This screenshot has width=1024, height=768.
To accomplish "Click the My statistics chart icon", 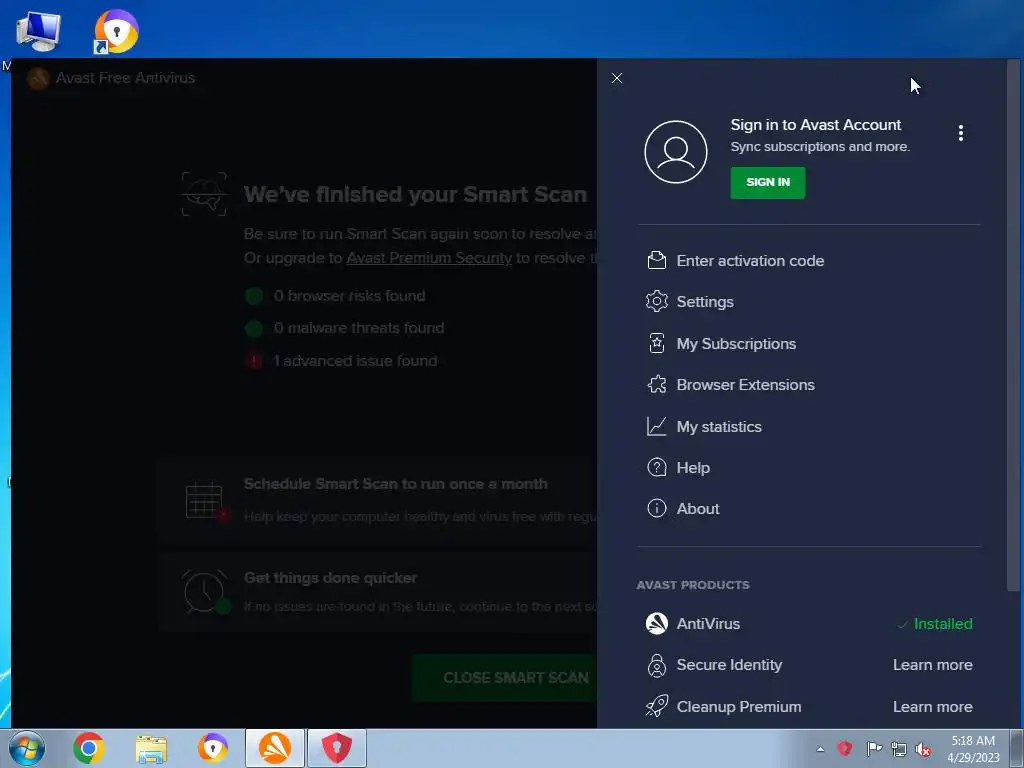I will pos(656,426).
